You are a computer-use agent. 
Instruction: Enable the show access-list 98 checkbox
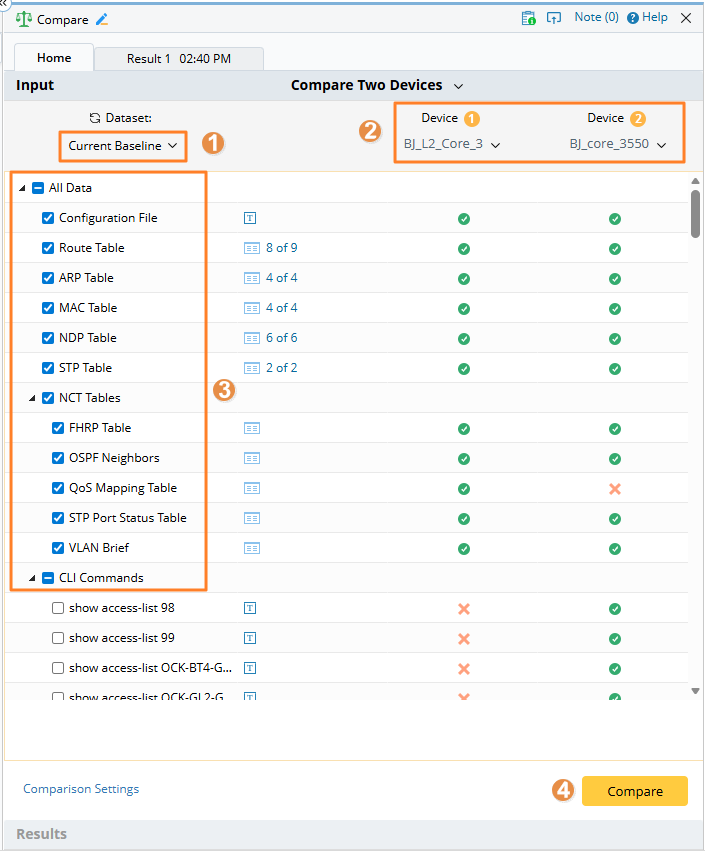click(x=58, y=608)
